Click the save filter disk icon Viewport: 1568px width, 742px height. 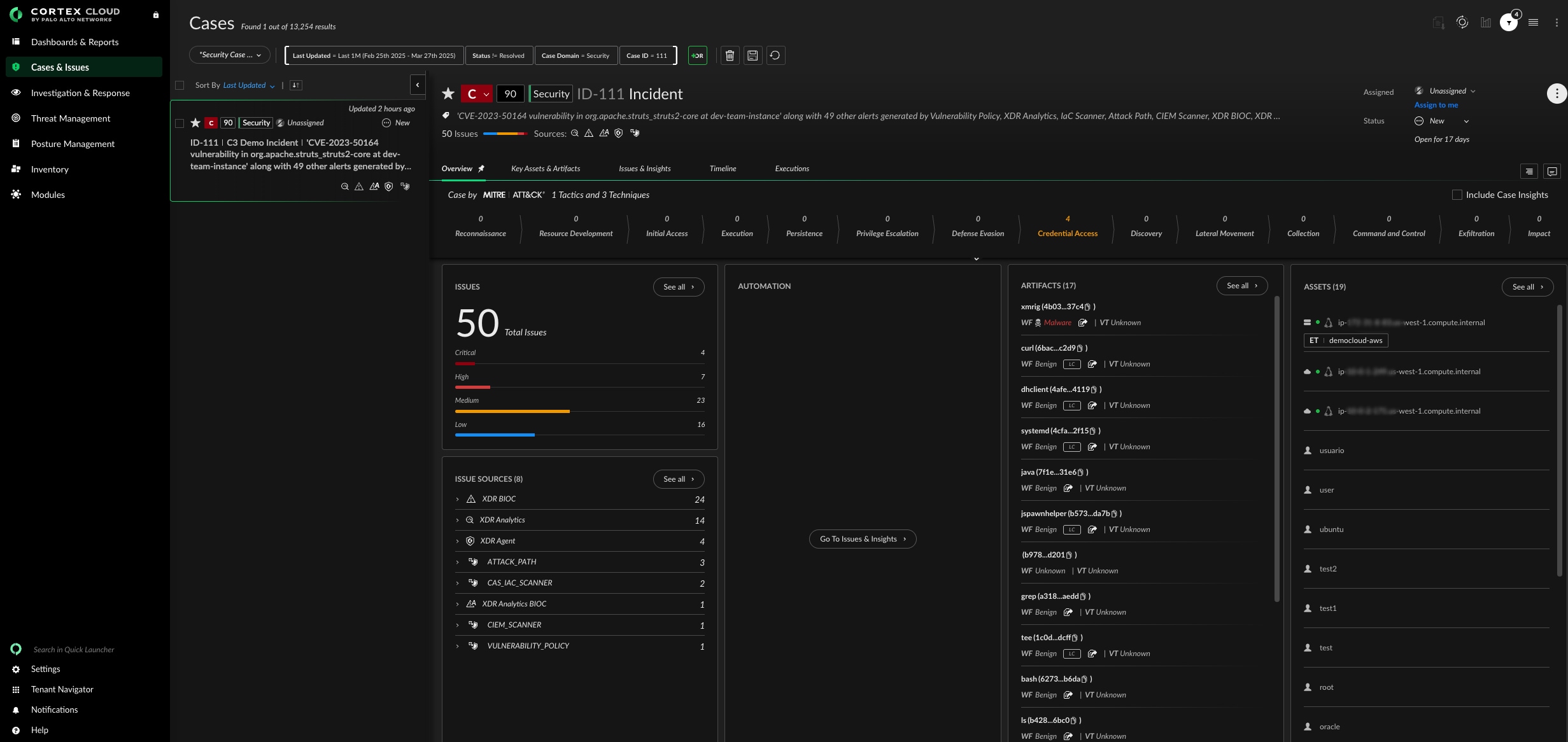[752, 55]
